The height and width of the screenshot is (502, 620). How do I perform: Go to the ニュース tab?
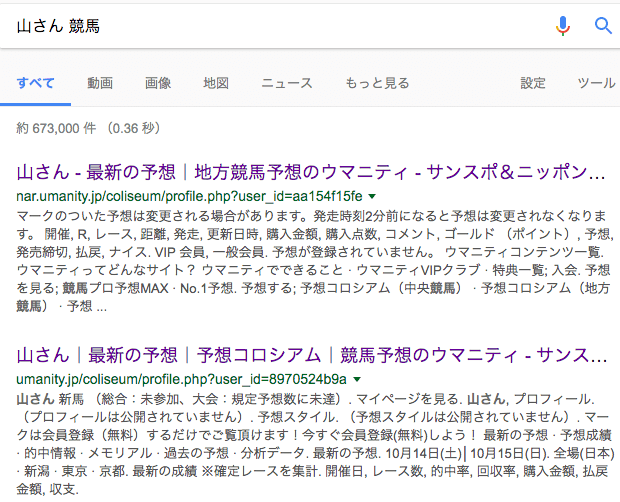pos(287,83)
